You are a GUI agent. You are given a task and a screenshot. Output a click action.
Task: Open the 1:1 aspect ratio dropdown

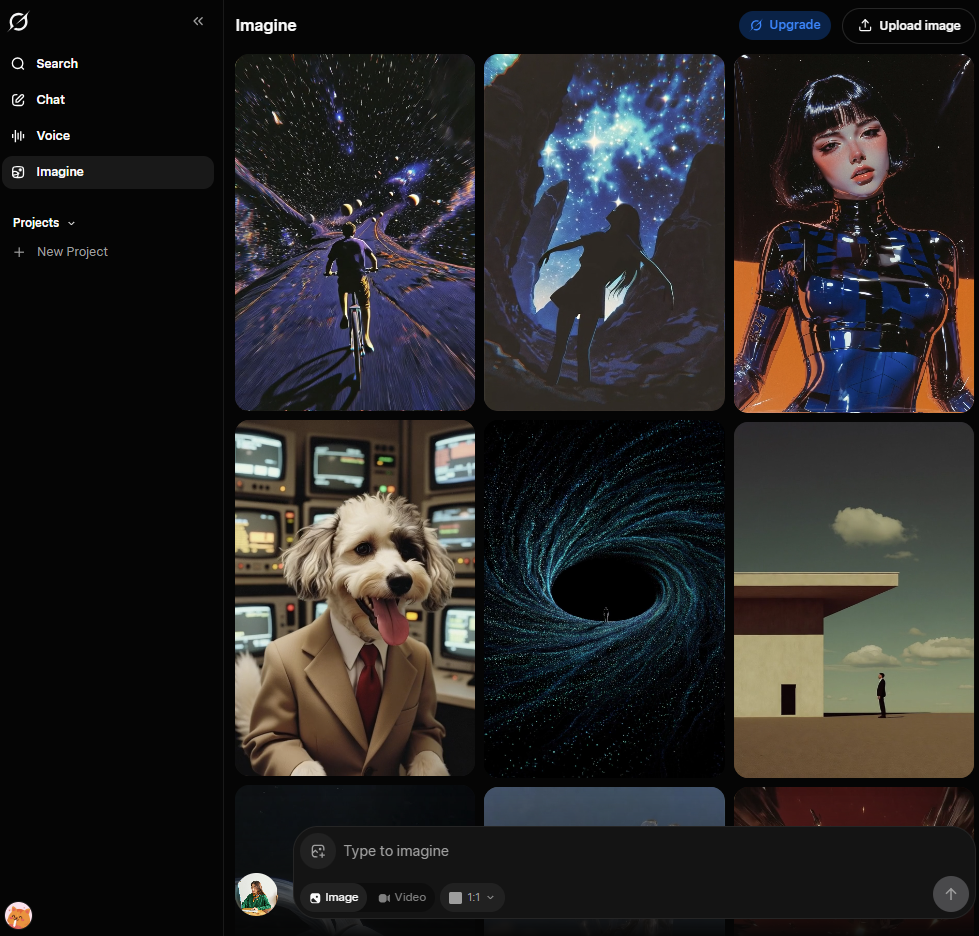472,898
